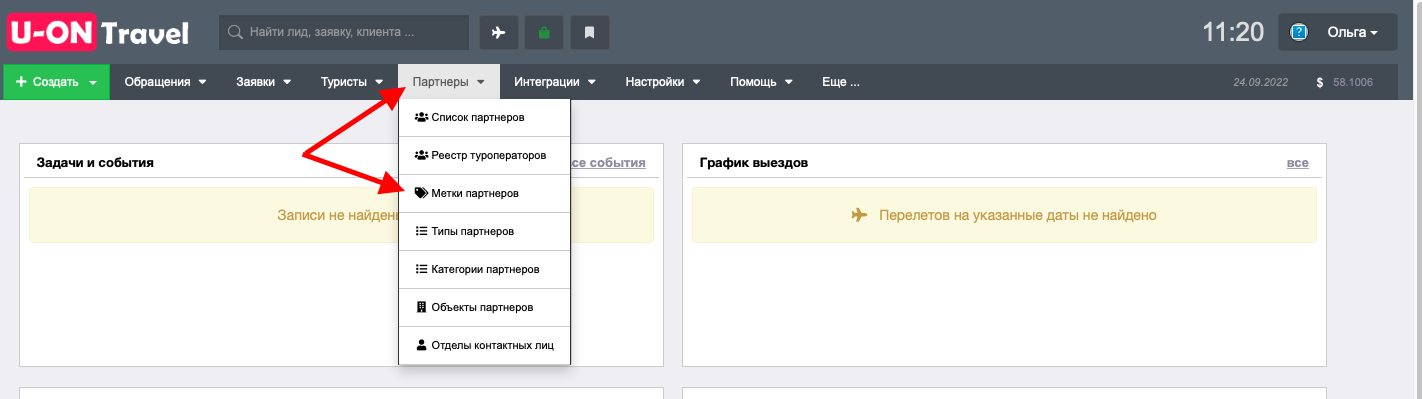Click the все события link
1422x399 pixels.
pos(607,162)
